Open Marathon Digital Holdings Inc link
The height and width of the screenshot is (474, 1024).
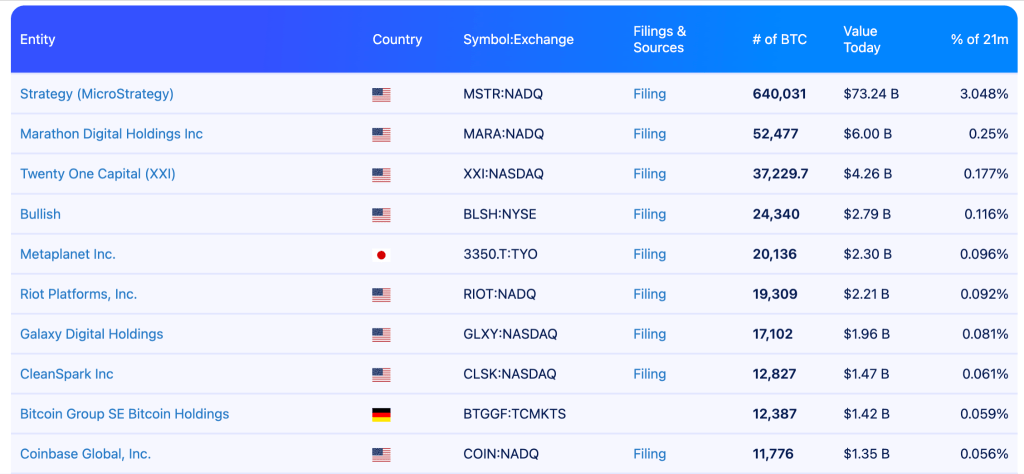coord(111,134)
